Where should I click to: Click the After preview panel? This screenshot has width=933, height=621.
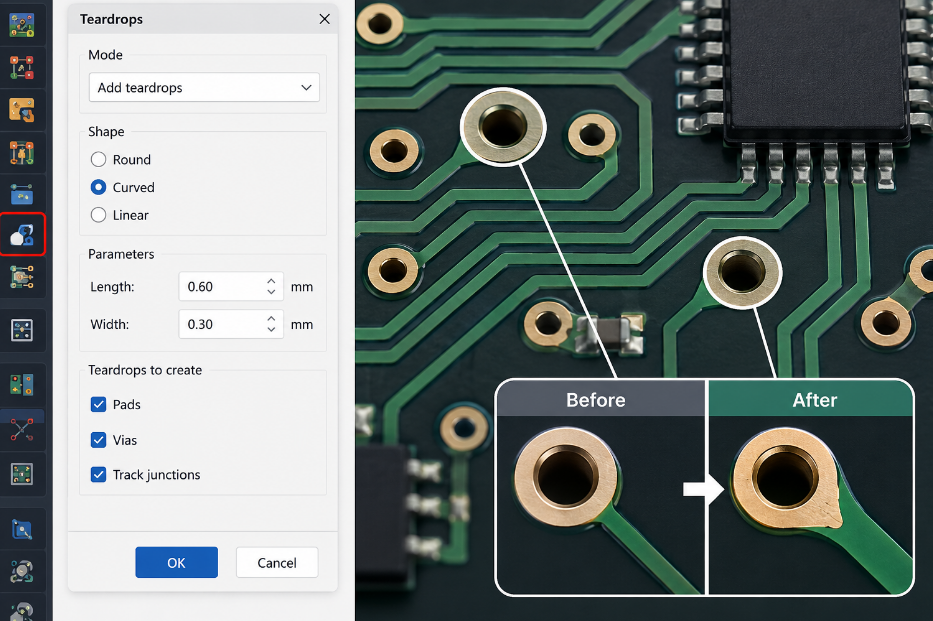[810, 487]
